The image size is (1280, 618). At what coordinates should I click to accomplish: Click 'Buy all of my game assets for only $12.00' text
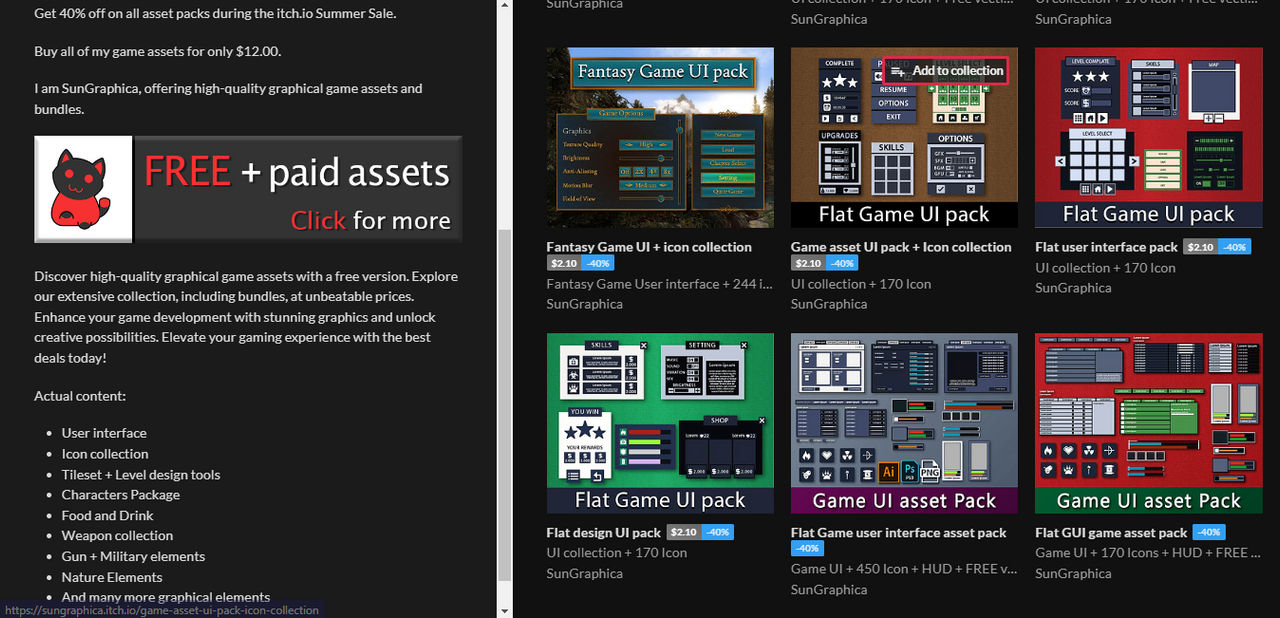coord(158,51)
